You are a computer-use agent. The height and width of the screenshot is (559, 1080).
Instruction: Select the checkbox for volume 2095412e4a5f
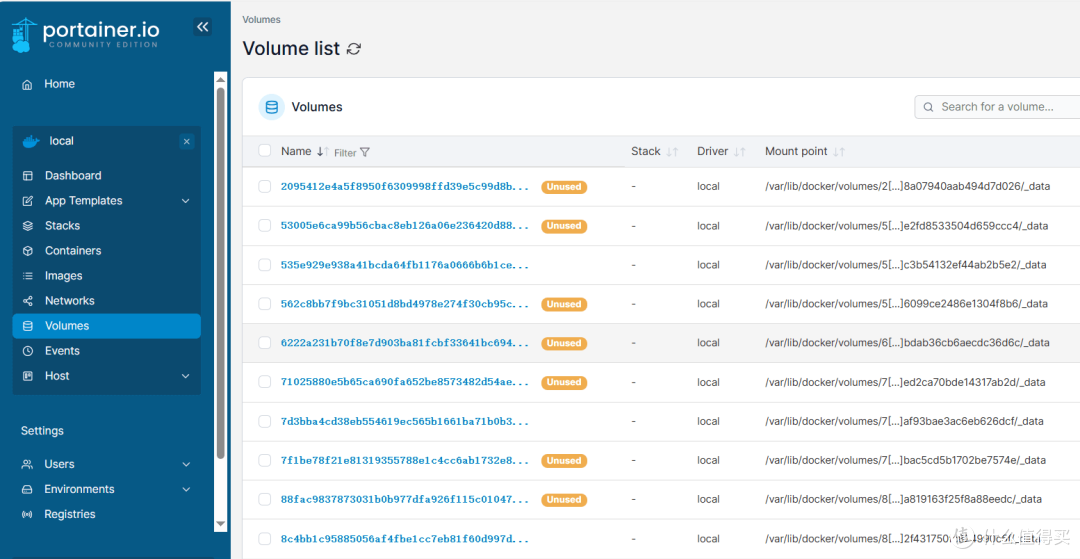tap(264, 187)
